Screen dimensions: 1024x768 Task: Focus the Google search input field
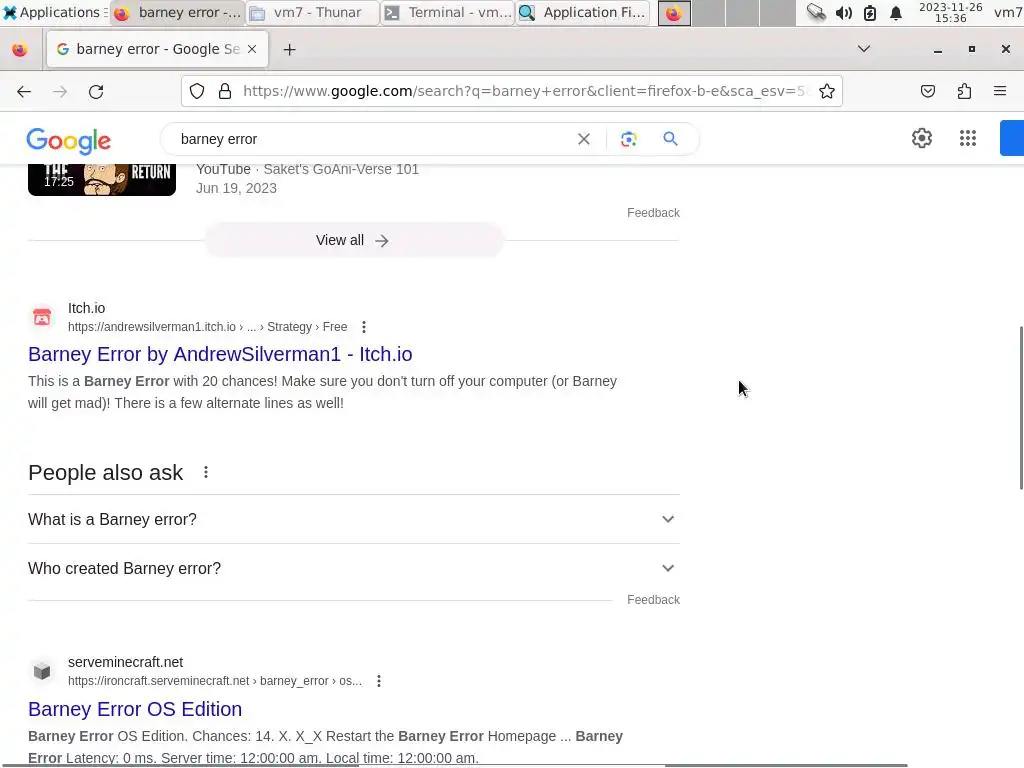372,139
